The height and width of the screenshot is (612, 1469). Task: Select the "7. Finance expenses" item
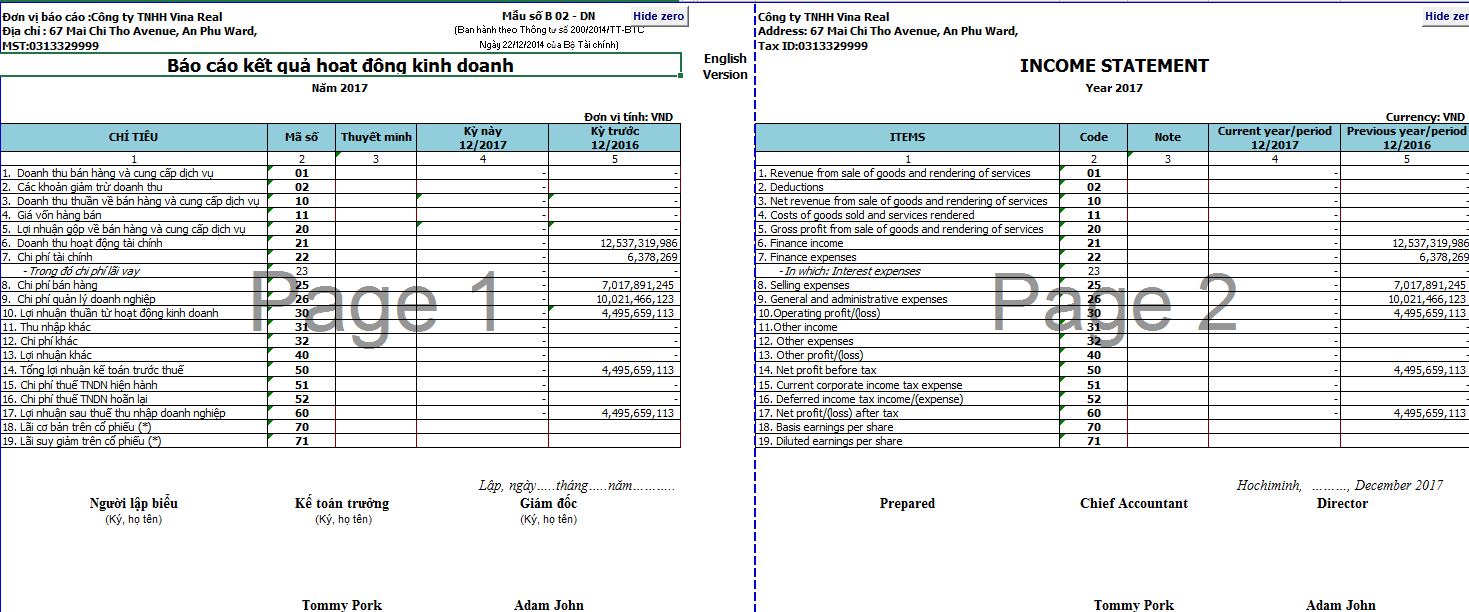coord(807,257)
